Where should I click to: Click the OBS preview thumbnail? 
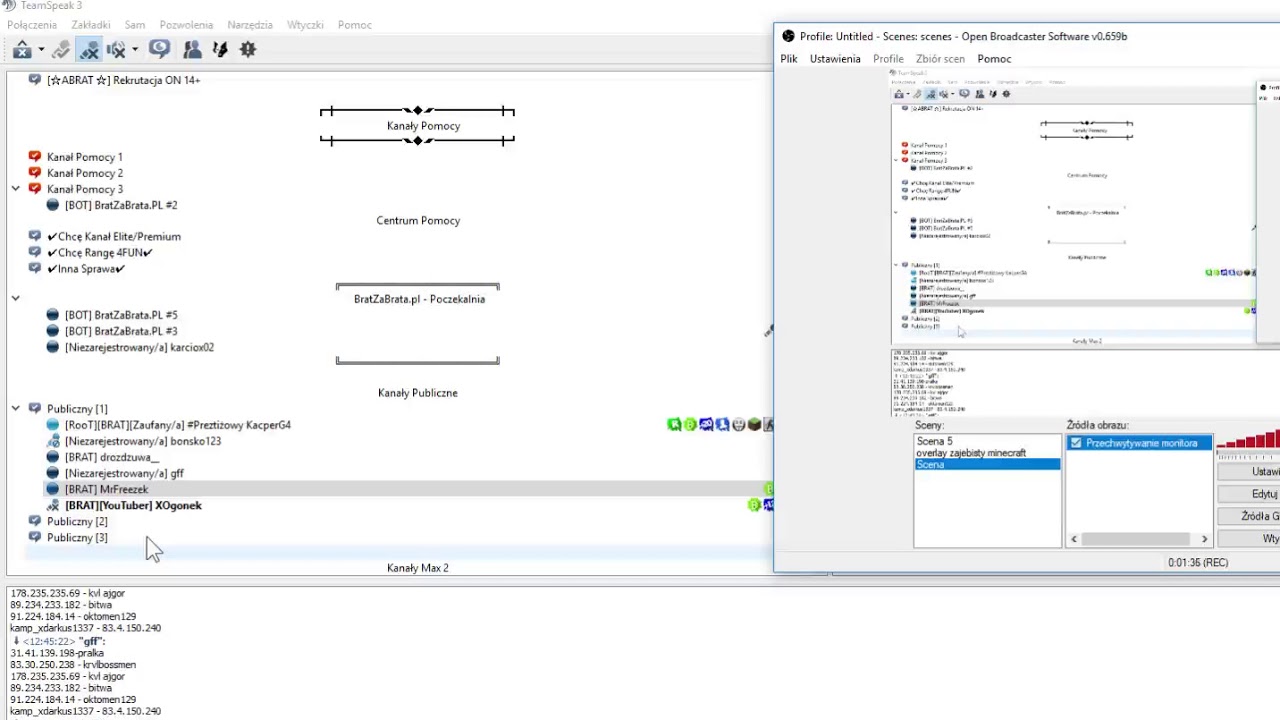click(1085, 242)
